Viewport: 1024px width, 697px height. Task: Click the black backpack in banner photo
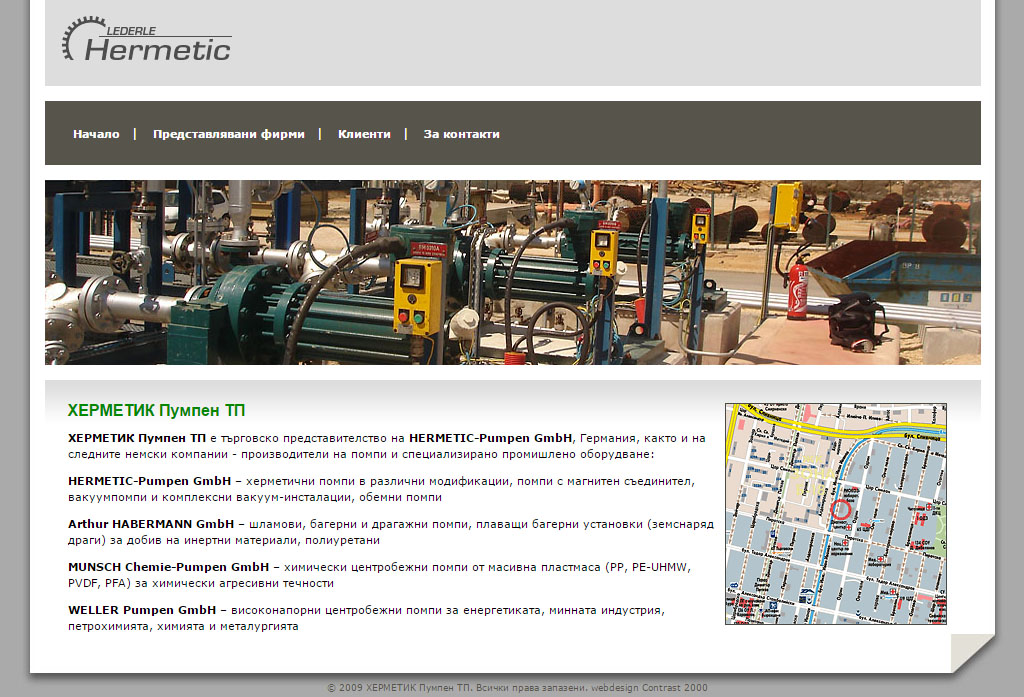856,318
